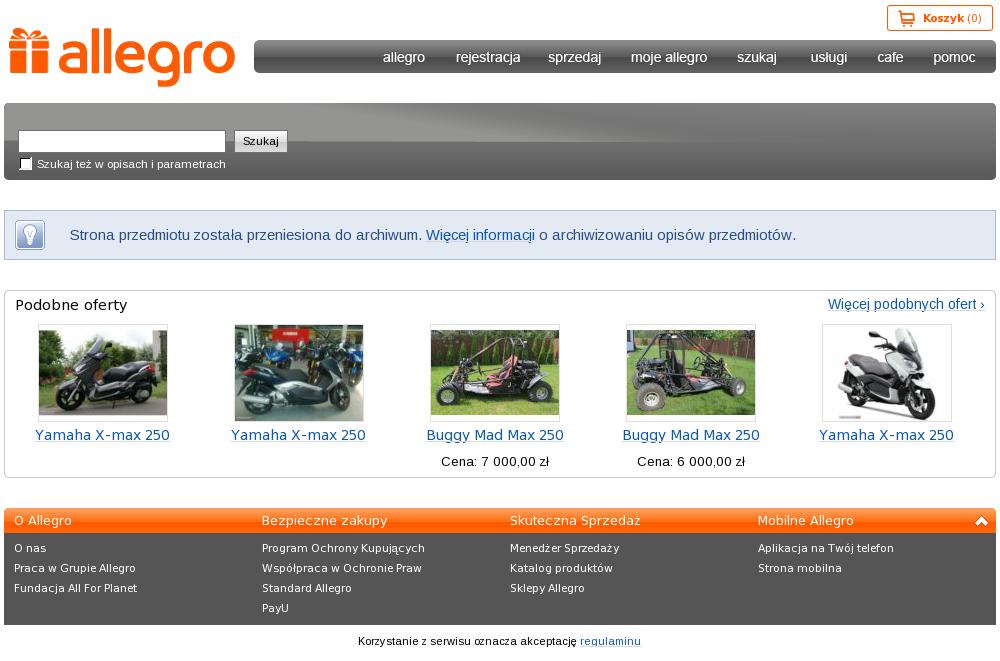Click the Podobne oferty heading
This screenshot has width=1000, height=661.
click(71, 305)
